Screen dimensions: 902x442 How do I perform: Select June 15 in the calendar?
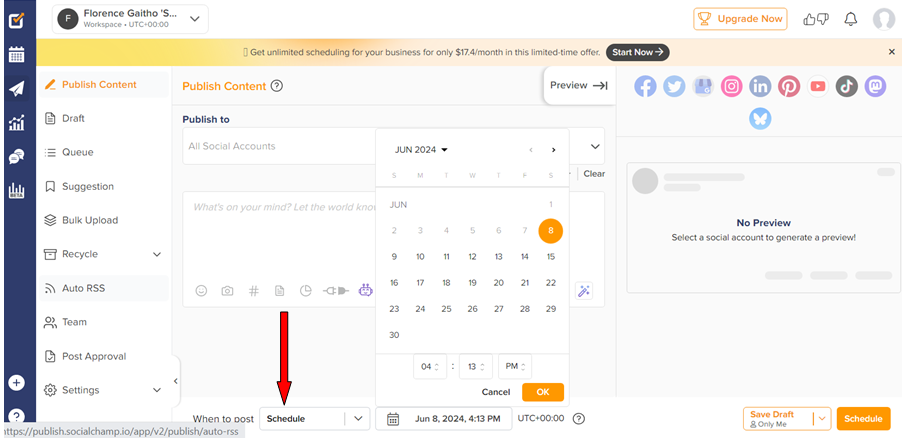(551, 257)
